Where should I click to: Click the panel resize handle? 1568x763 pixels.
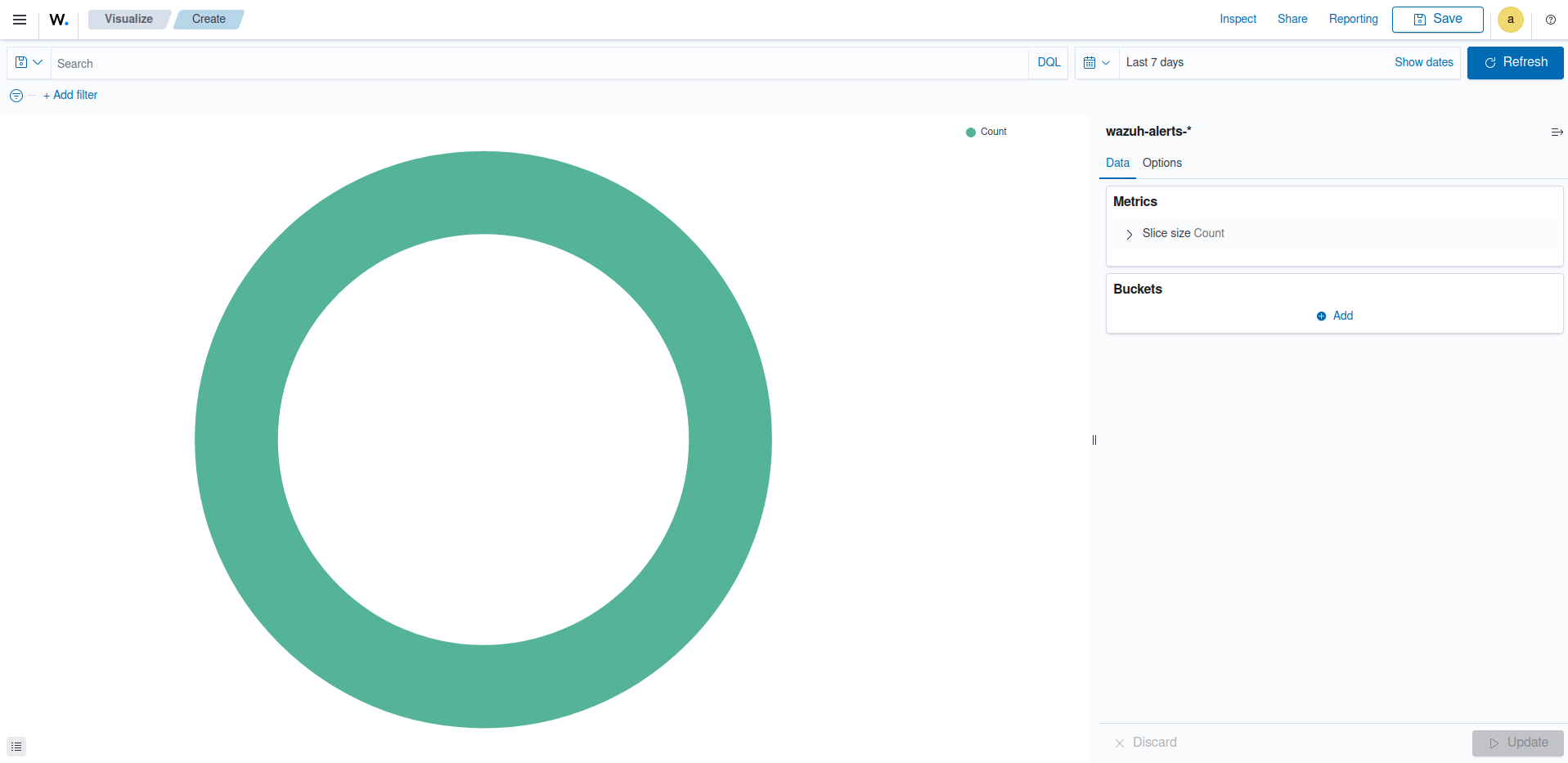coord(1094,440)
